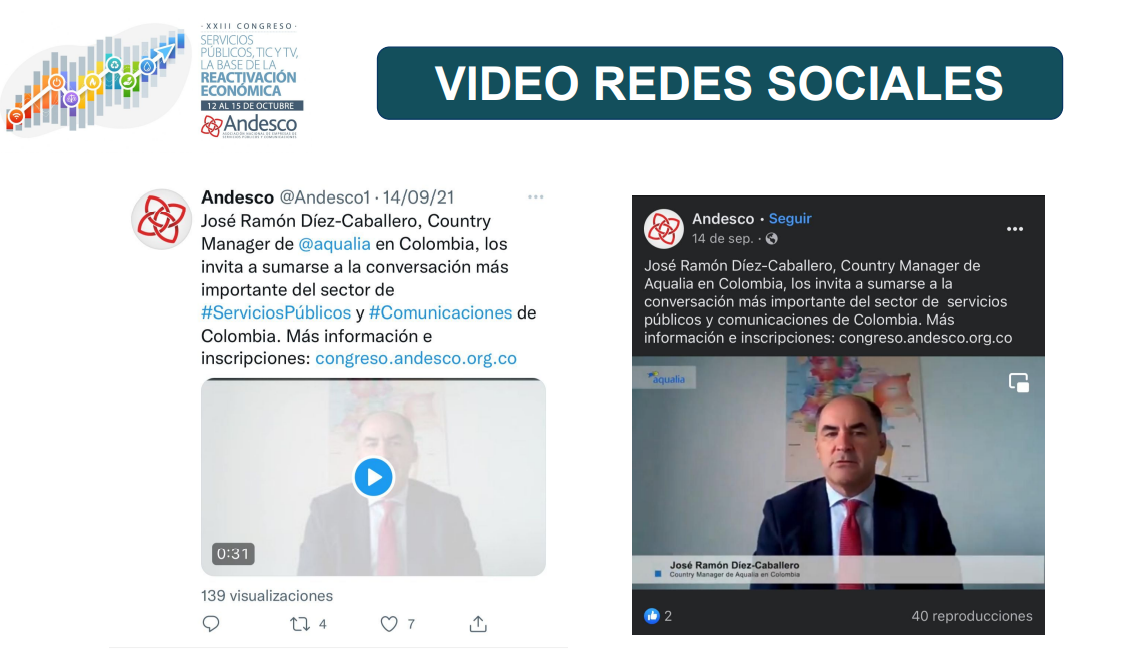This screenshot has width=1148, height=654.
Task: Click Andesco avatar on the tweet
Action: click(161, 219)
